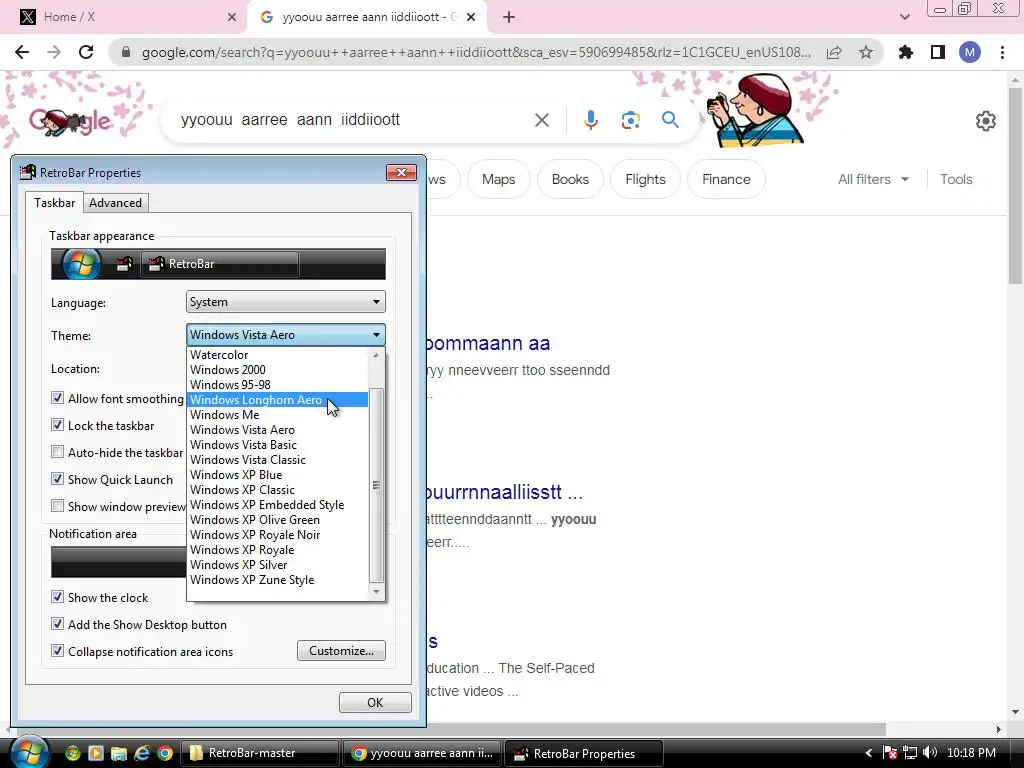Click the page vertical scrollbar thumb
Viewport: 1024px width, 768px height.
pos(1015,186)
